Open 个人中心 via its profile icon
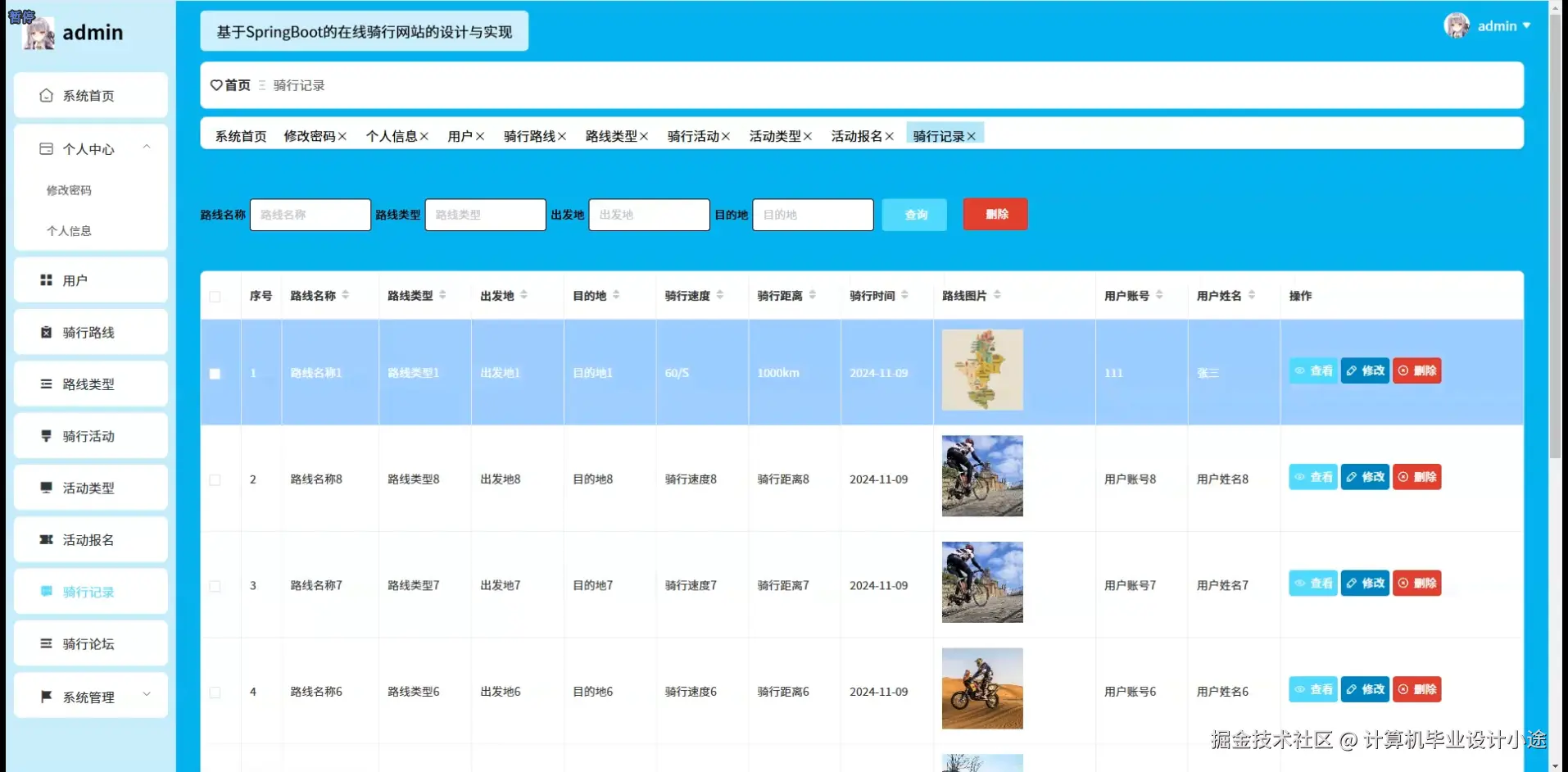The height and width of the screenshot is (772, 1568). point(46,148)
